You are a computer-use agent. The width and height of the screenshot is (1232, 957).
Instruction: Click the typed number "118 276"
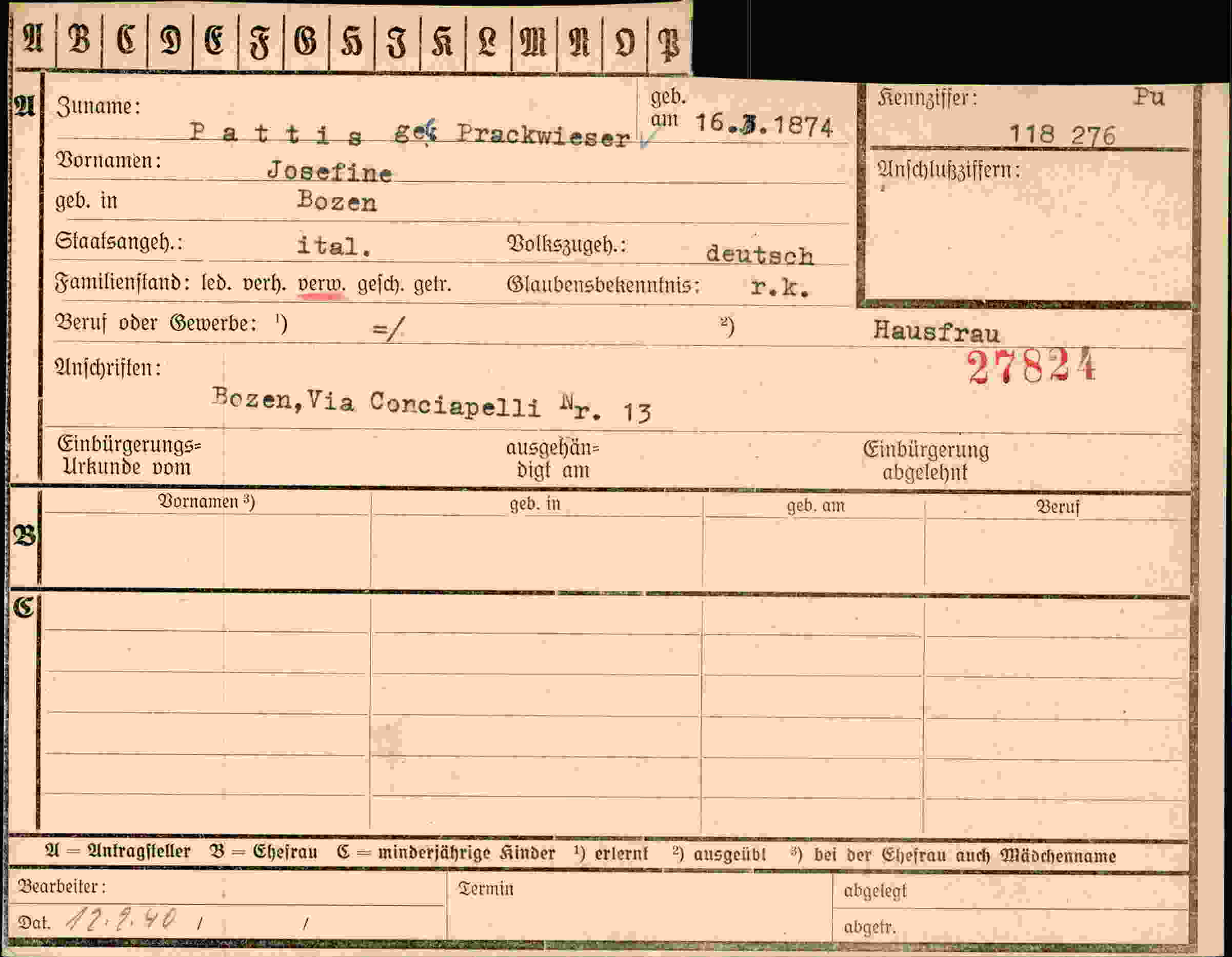[x=1062, y=135]
